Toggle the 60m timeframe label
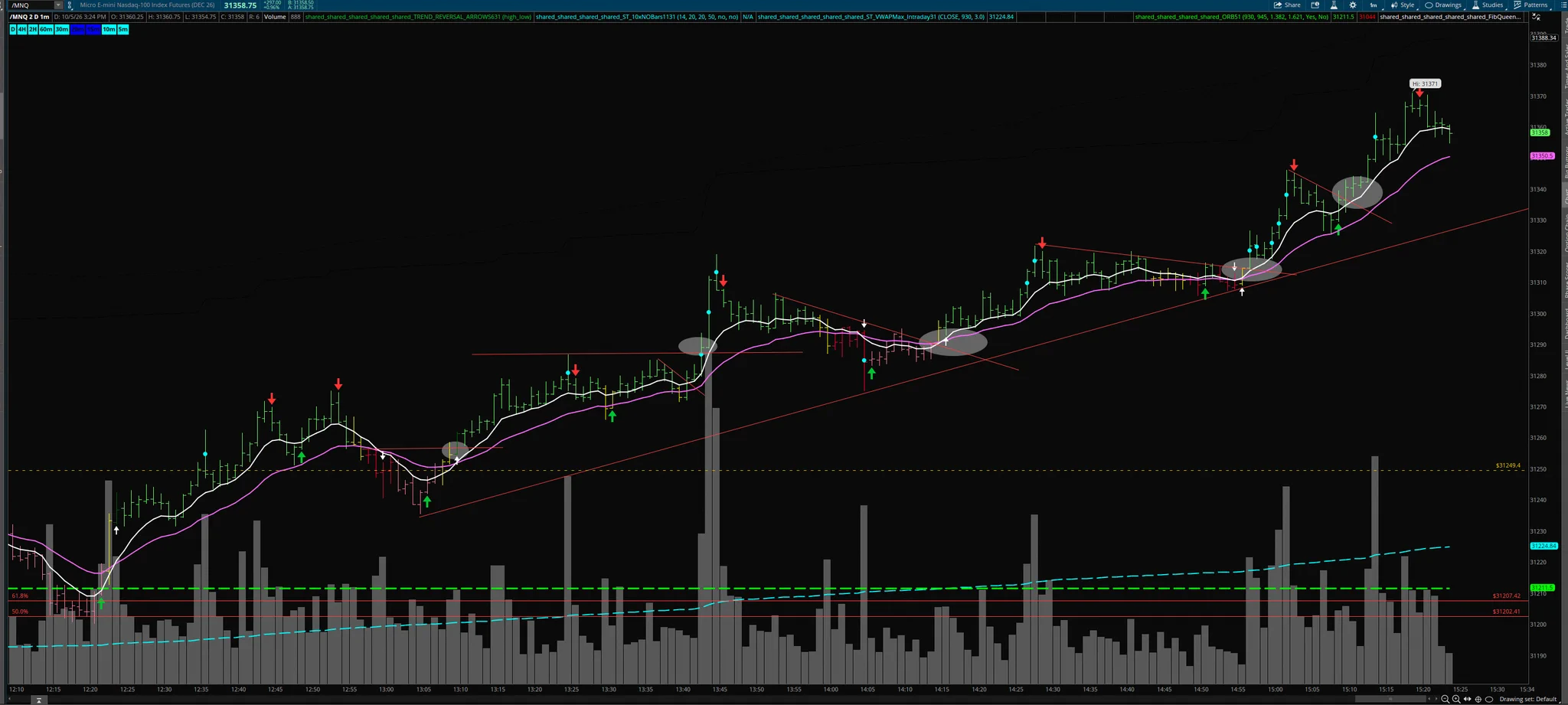The image size is (1568, 705). point(46,29)
